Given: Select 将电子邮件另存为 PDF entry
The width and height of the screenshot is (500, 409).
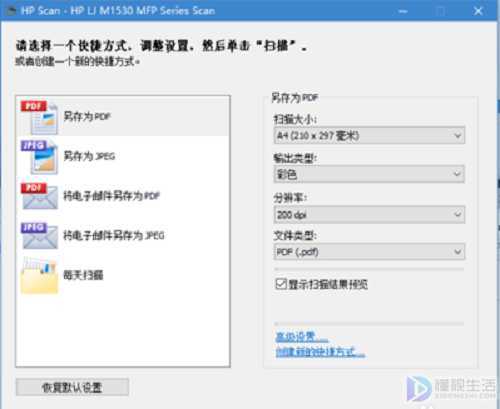Looking at the screenshot, I should pos(123,196).
